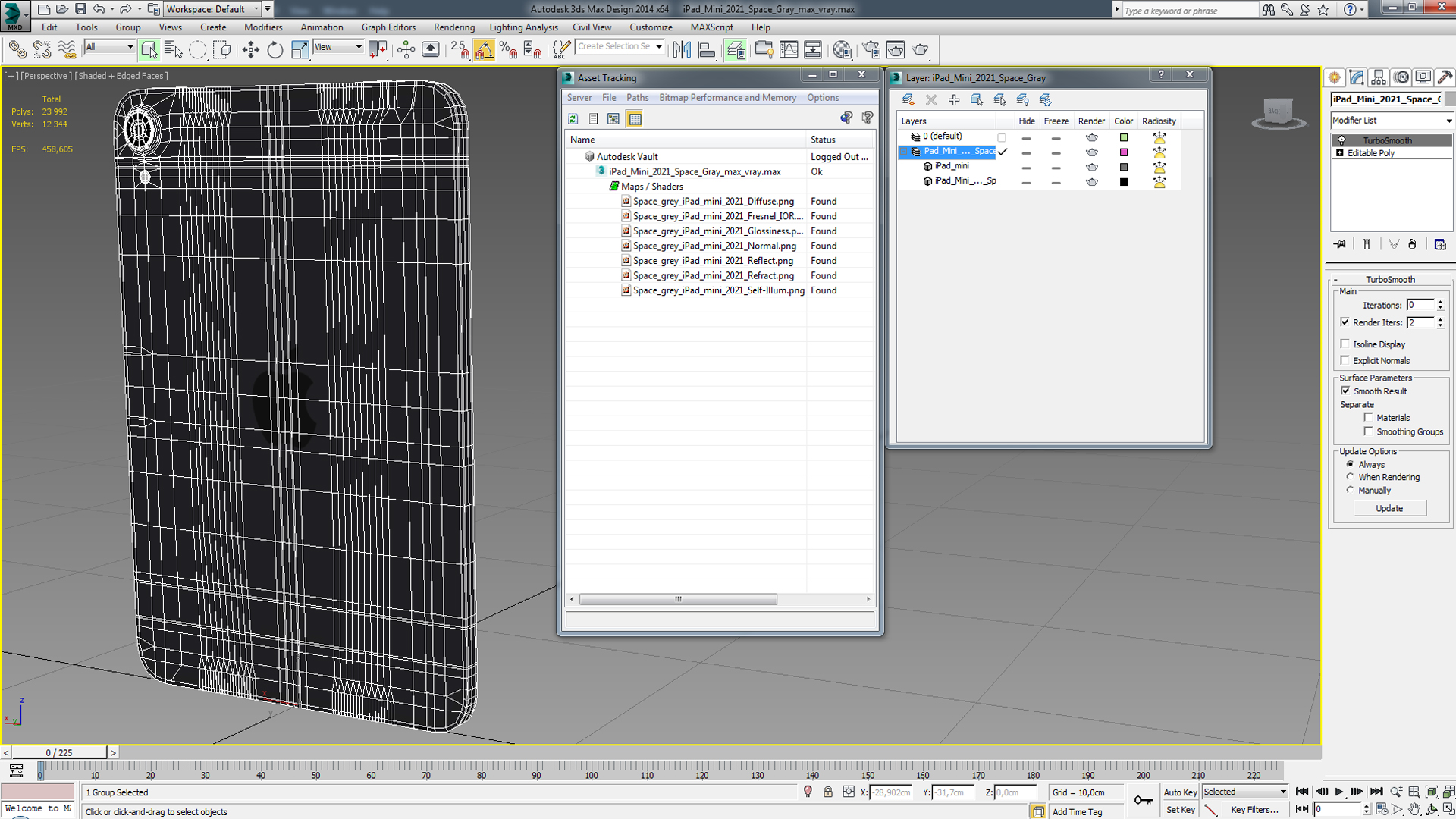Image resolution: width=1456 pixels, height=819 pixels.
Task: Click the Update button in TurboSmooth
Action: click(1389, 508)
